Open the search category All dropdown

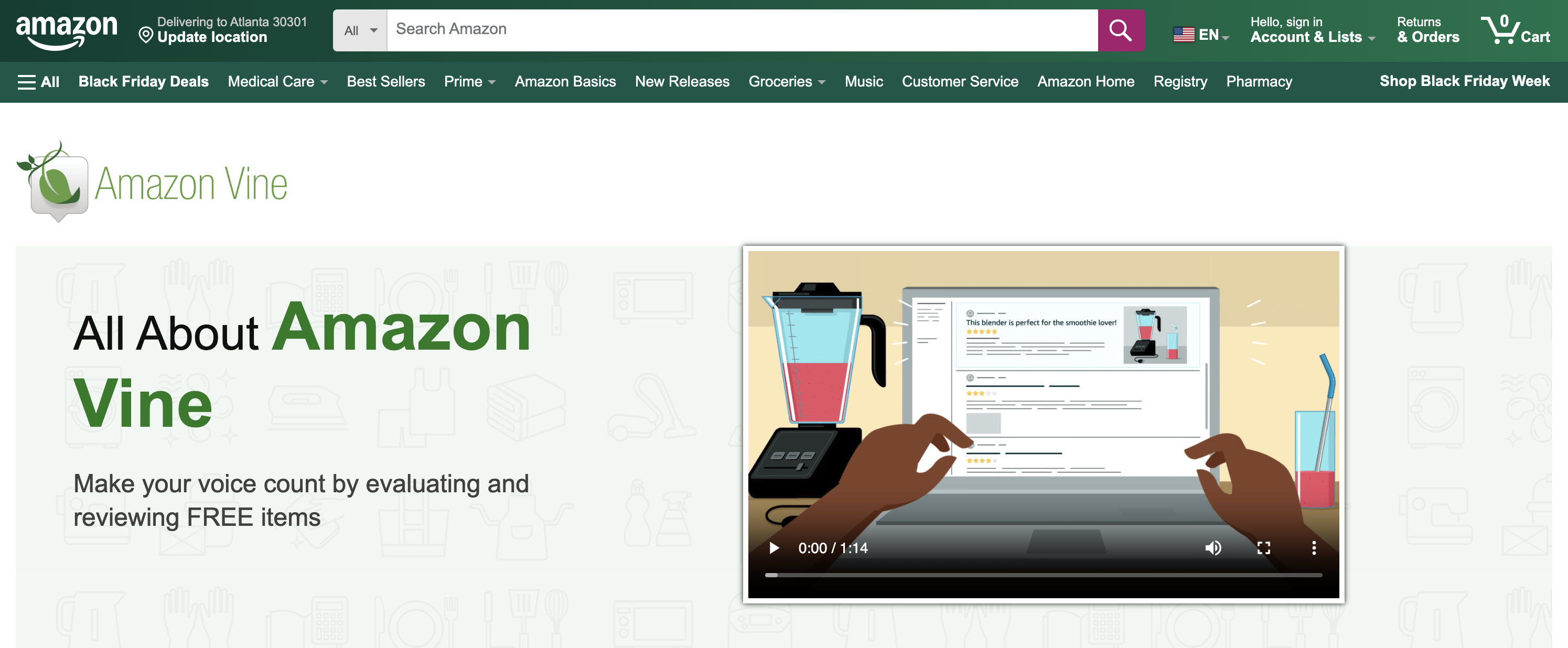(360, 30)
